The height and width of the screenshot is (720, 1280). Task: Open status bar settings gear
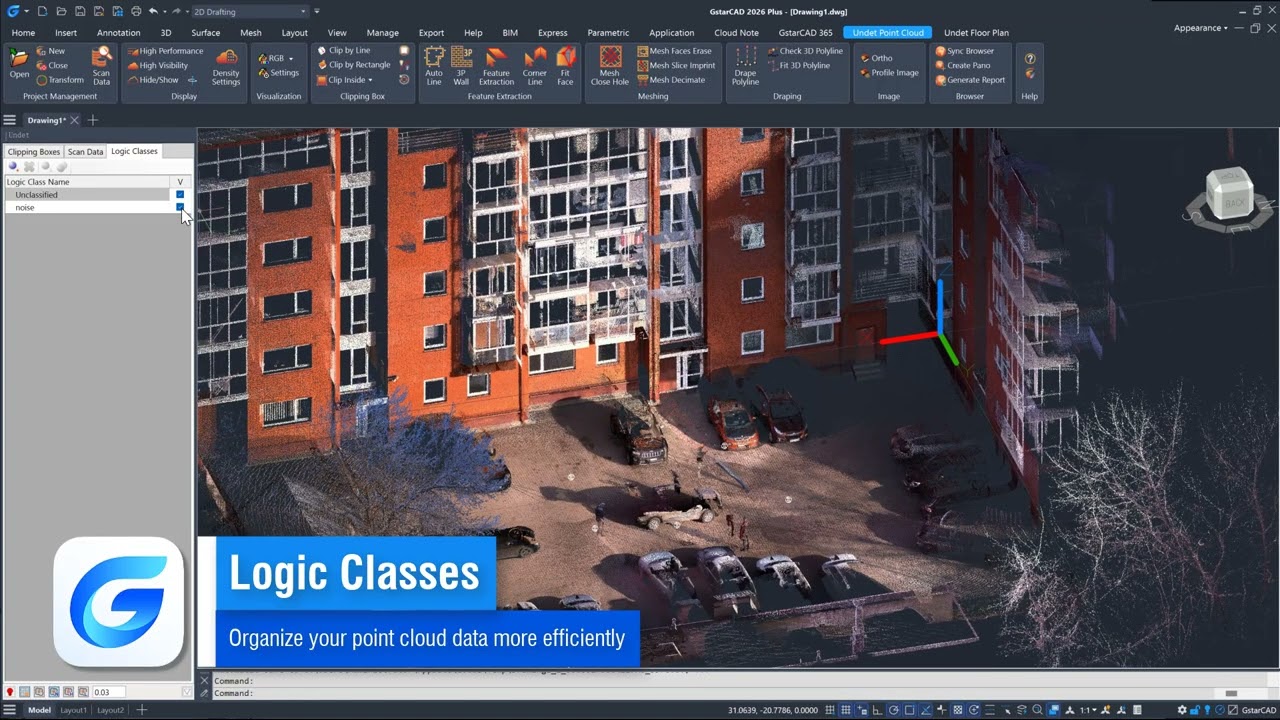1182,710
